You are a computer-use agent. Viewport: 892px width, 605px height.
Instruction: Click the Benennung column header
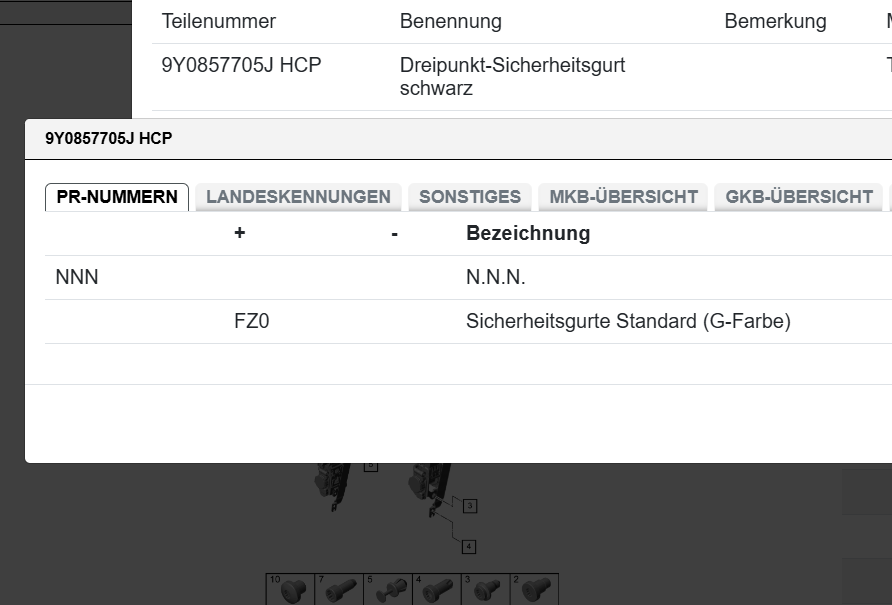tap(451, 21)
